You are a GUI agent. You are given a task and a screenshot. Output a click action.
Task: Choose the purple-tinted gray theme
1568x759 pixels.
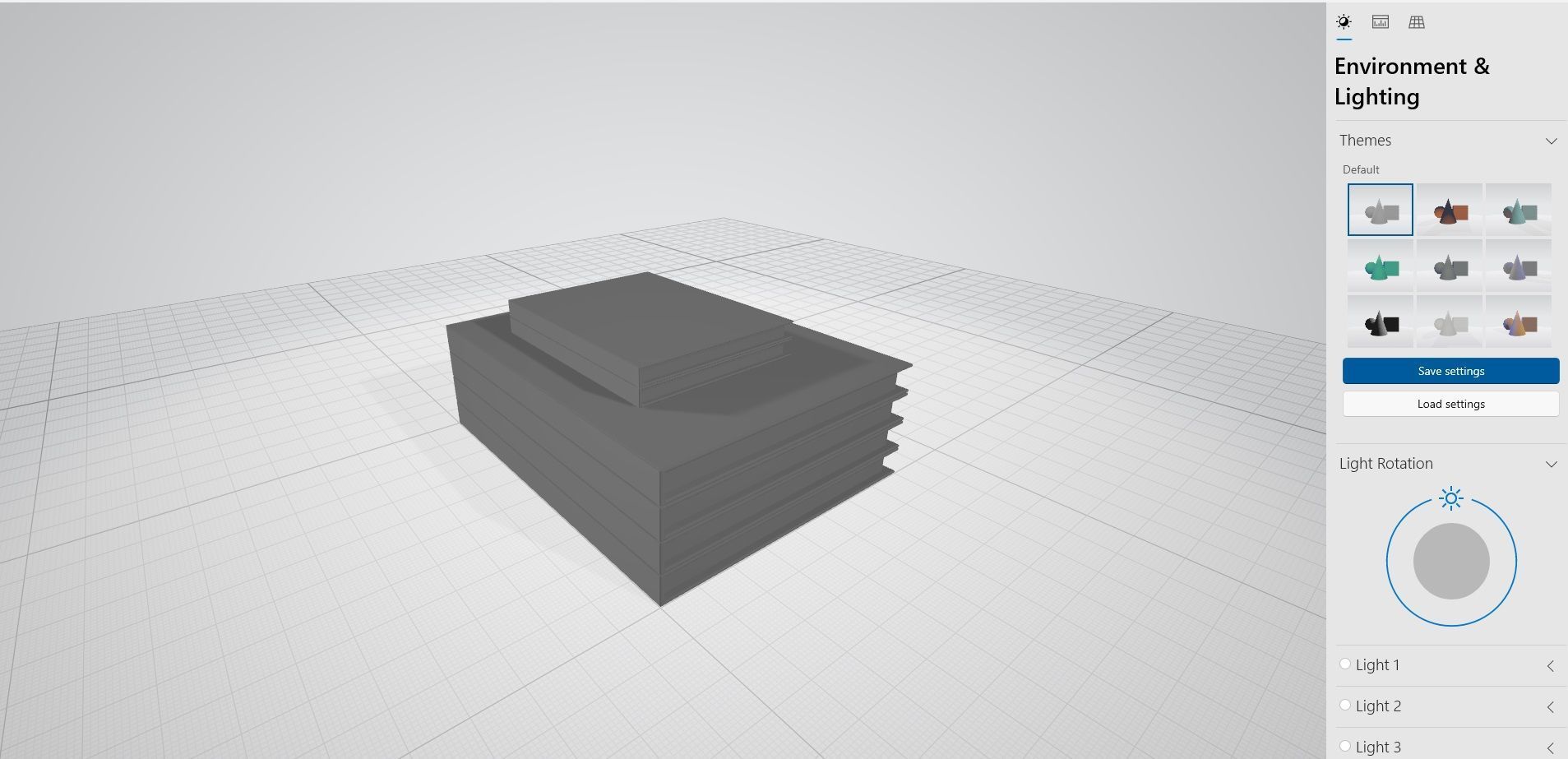[1519, 266]
